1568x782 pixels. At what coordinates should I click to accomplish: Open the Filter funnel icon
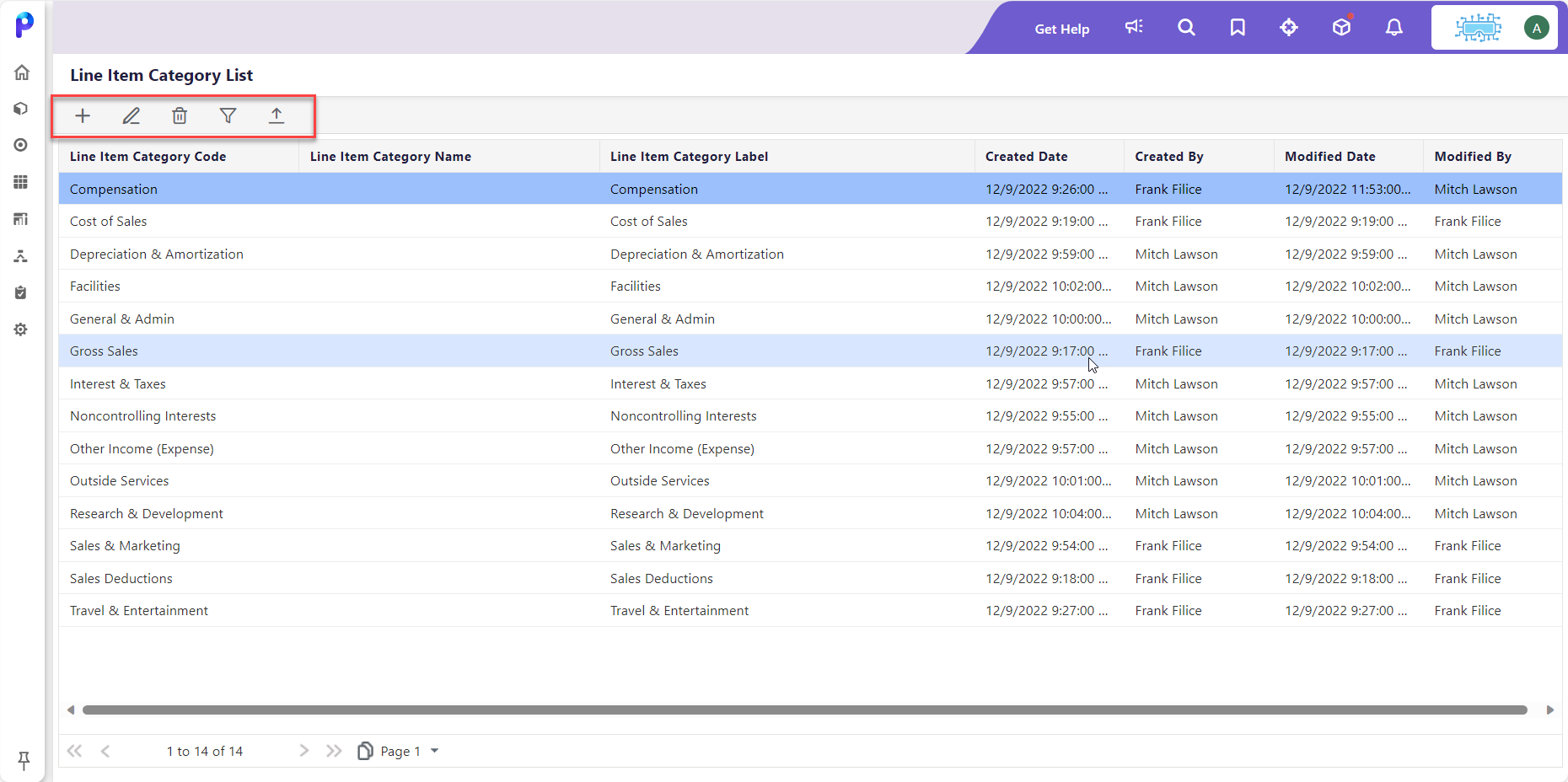pos(228,116)
